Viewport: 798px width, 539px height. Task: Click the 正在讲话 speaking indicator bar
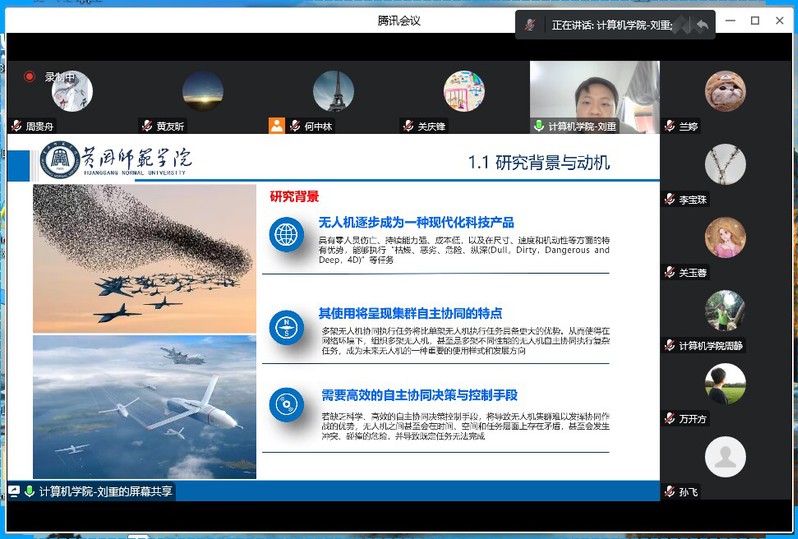[610, 25]
